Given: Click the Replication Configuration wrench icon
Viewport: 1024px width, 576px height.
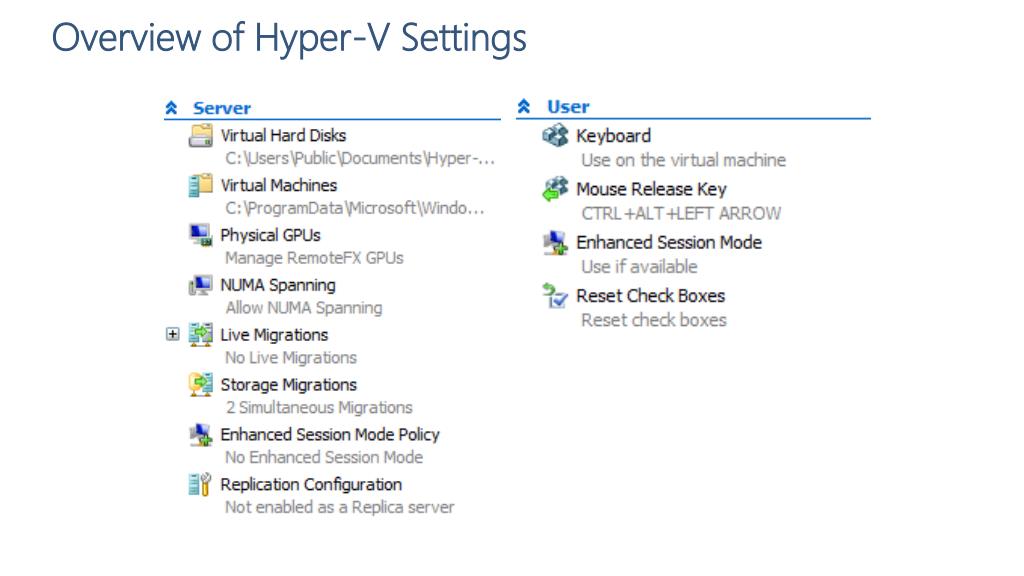Looking at the screenshot, I should pyautogui.click(x=200, y=484).
